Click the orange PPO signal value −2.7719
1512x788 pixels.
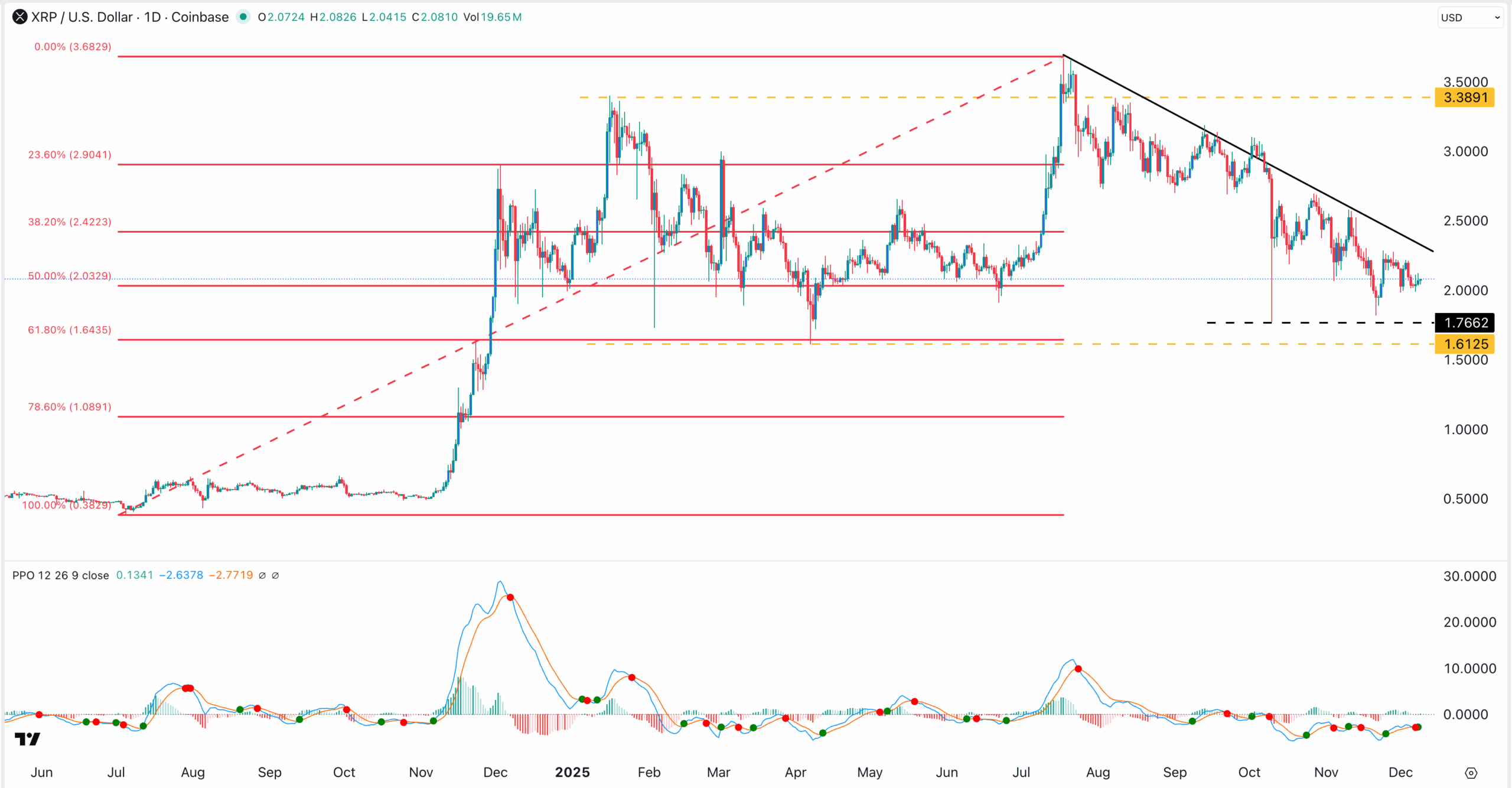(x=231, y=575)
